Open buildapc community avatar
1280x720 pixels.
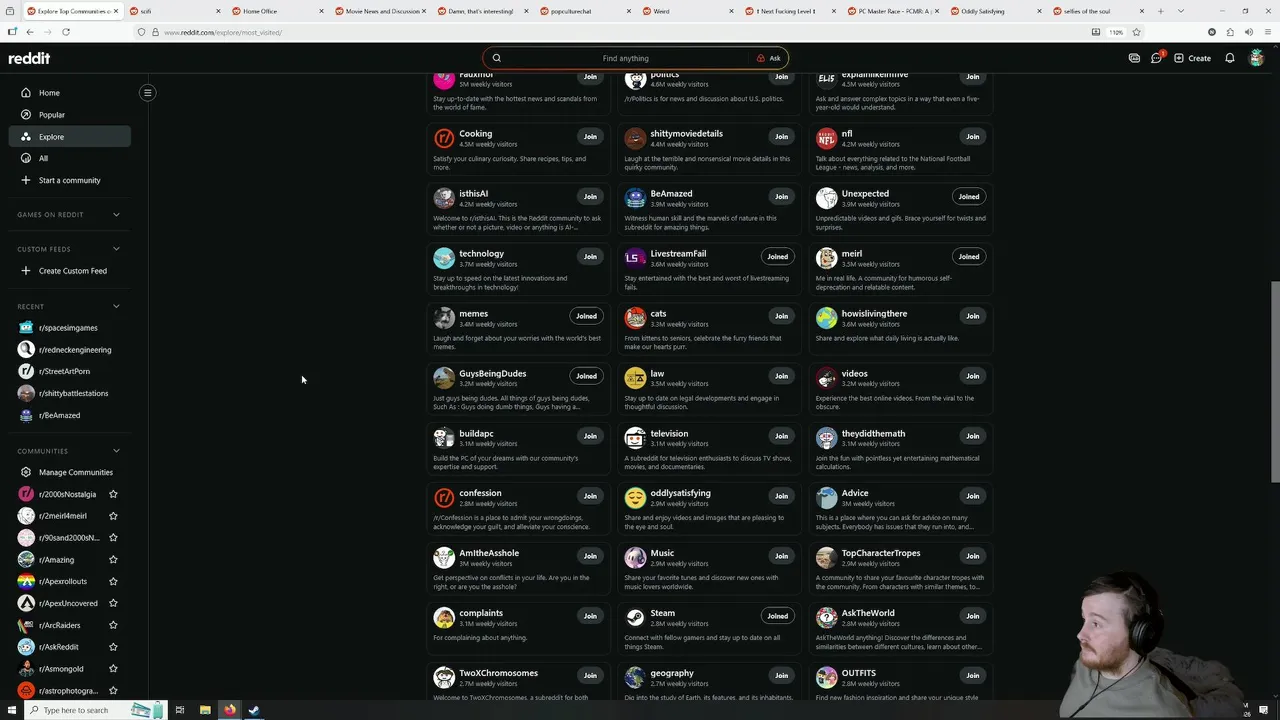[444, 438]
